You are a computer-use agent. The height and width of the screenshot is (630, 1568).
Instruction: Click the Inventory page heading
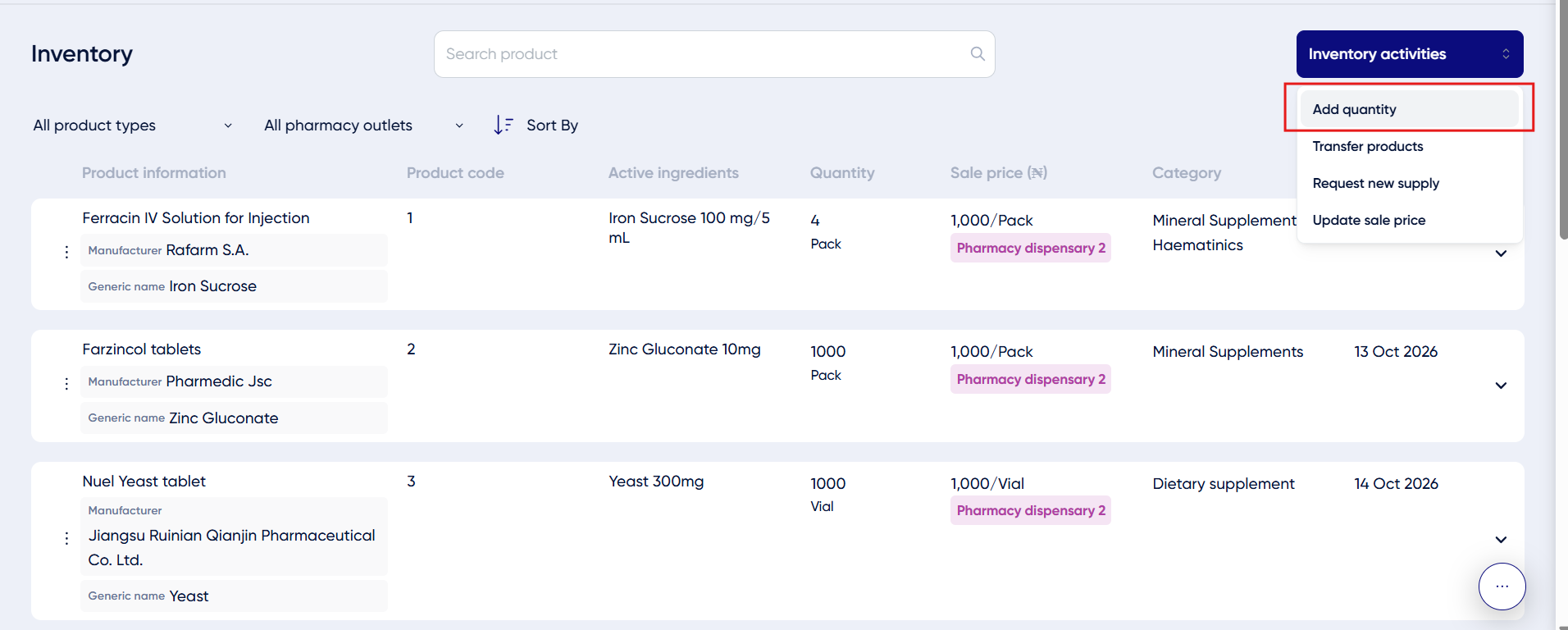pos(82,54)
